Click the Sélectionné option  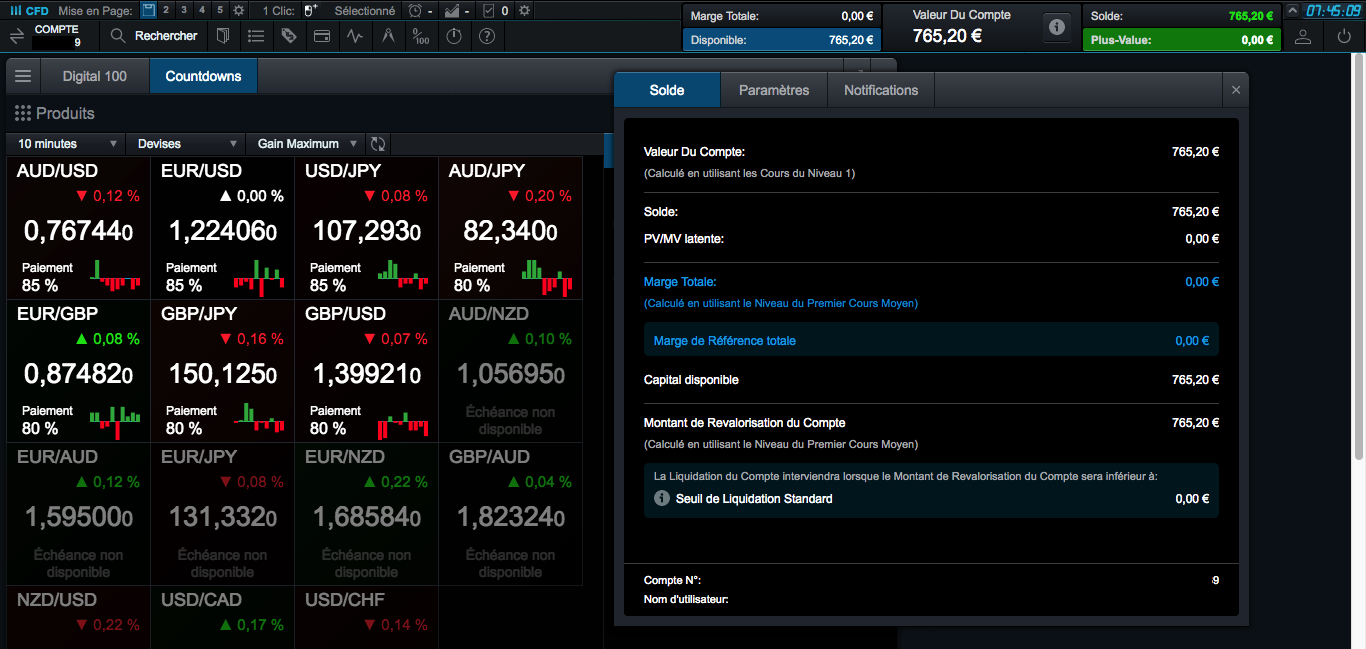coord(365,10)
